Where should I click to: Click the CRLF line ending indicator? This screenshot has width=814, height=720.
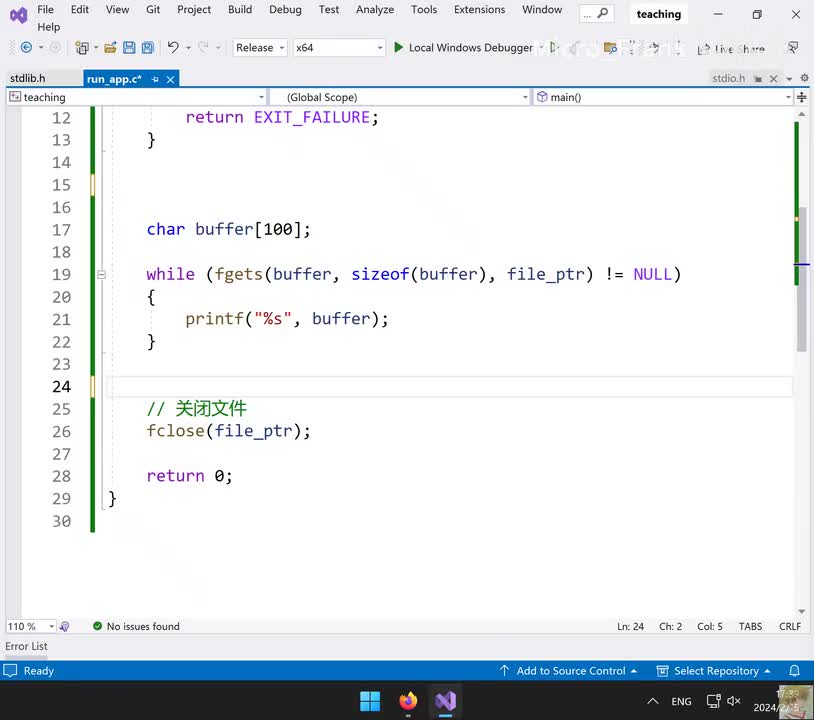790,626
